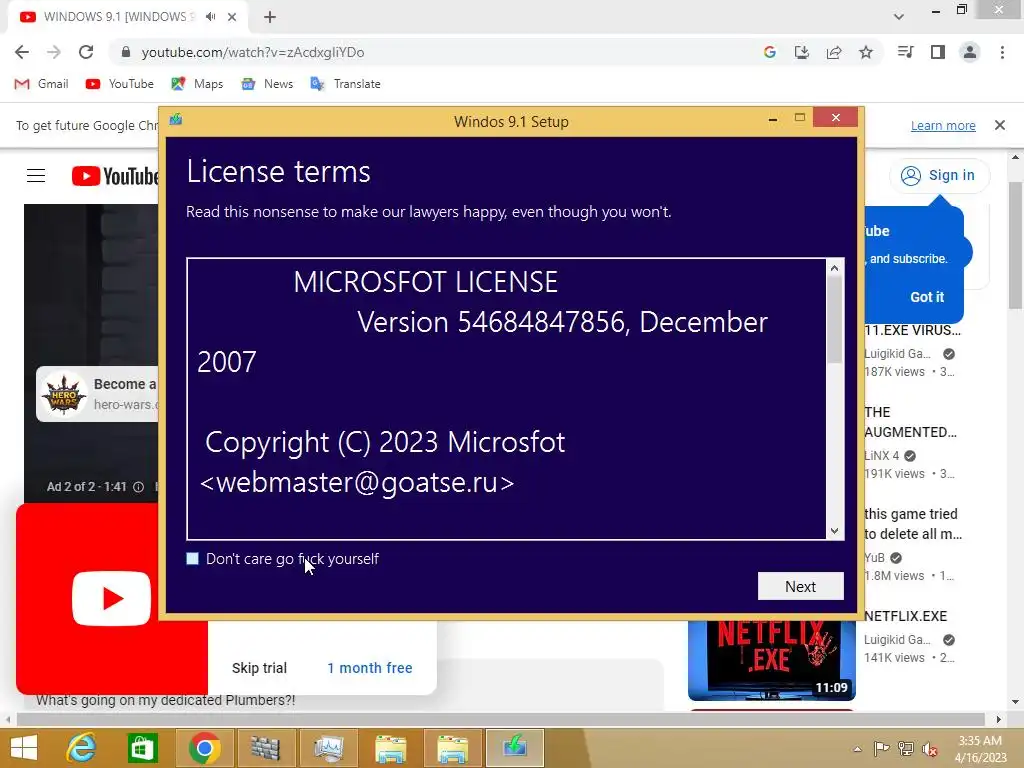Go back in Chrome

tap(22, 52)
